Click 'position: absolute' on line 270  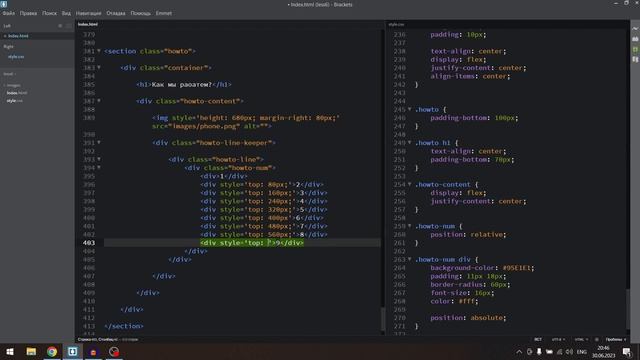click(x=468, y=318)
